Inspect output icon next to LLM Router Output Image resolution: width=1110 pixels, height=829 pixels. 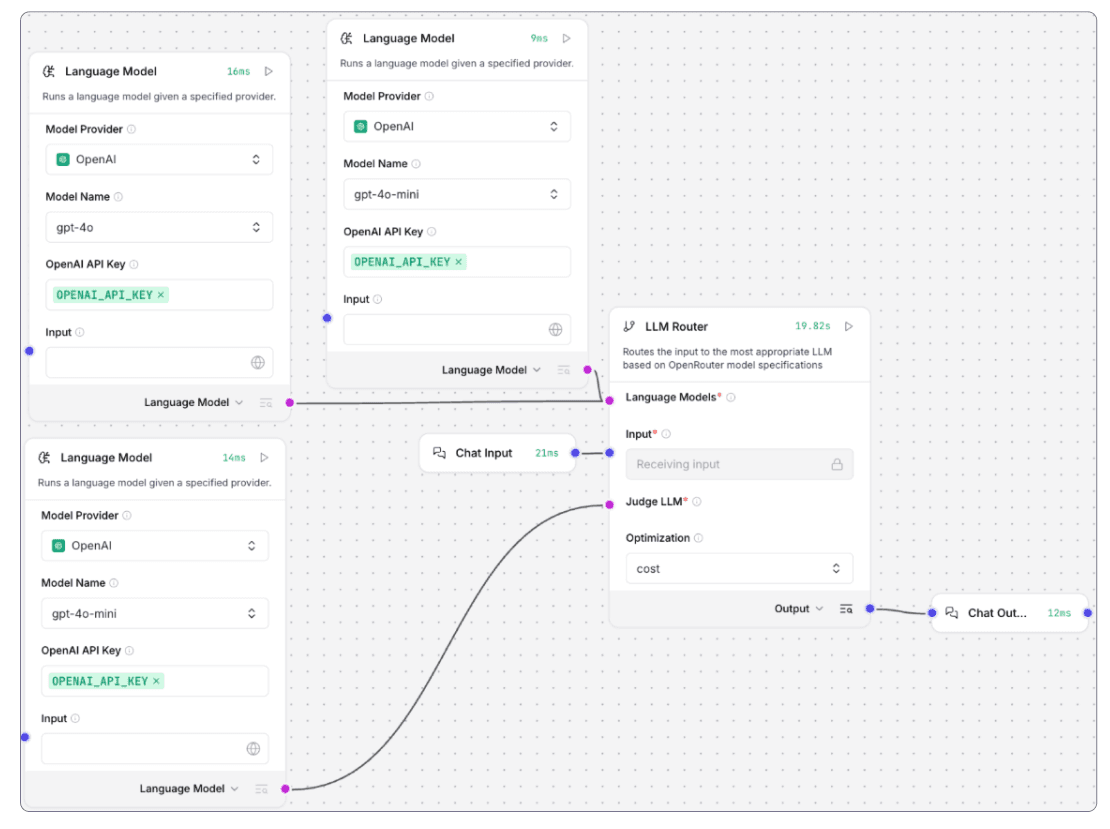846,609
